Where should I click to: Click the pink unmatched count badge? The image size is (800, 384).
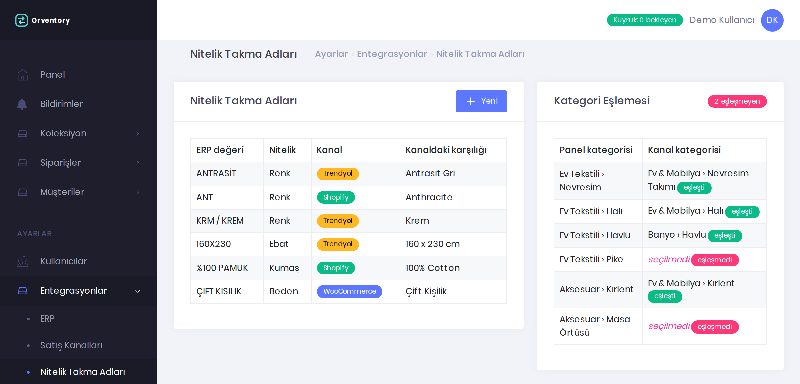pyautogui.click(x=737, y=101)
